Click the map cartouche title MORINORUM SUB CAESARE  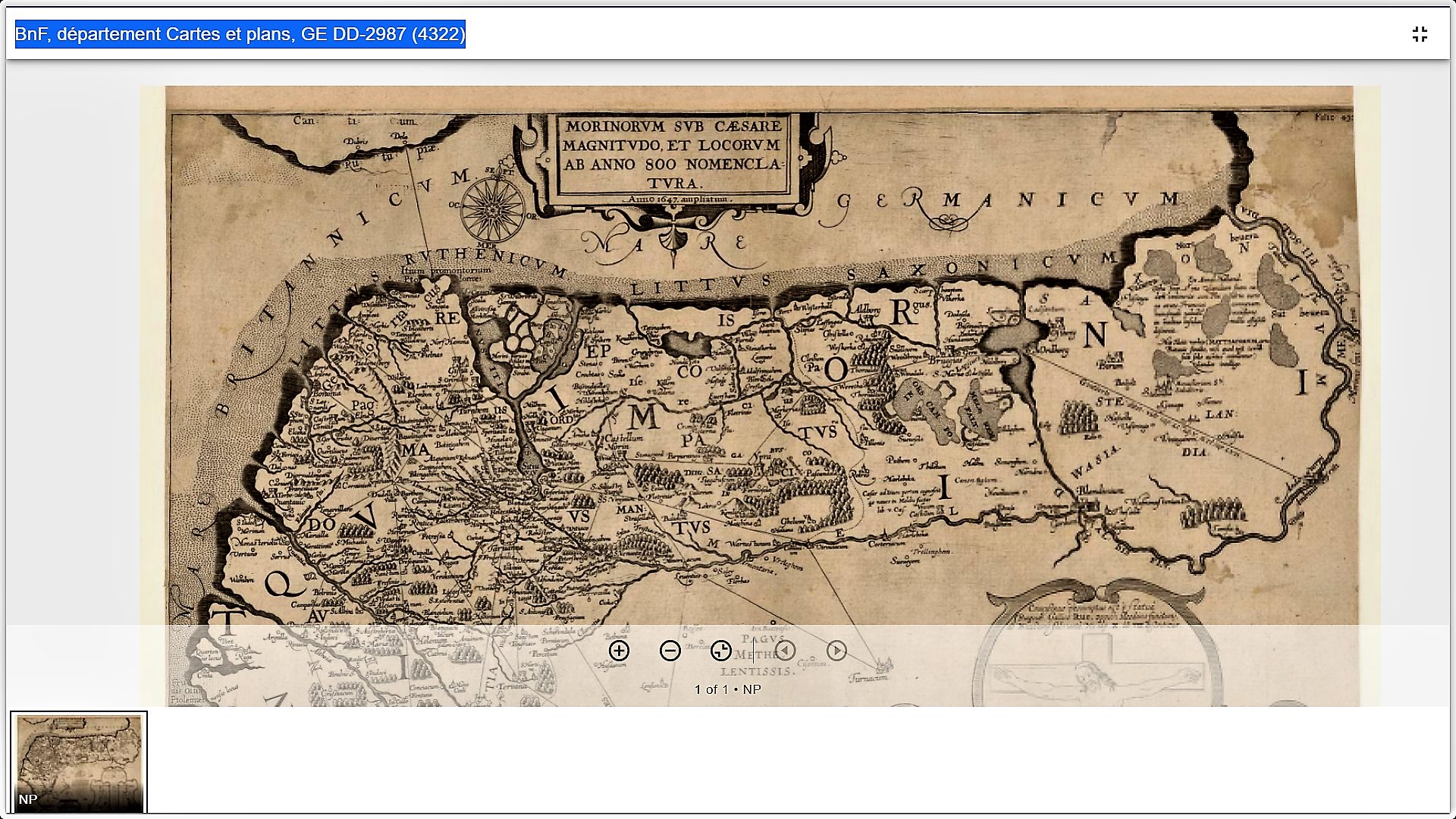673,126
